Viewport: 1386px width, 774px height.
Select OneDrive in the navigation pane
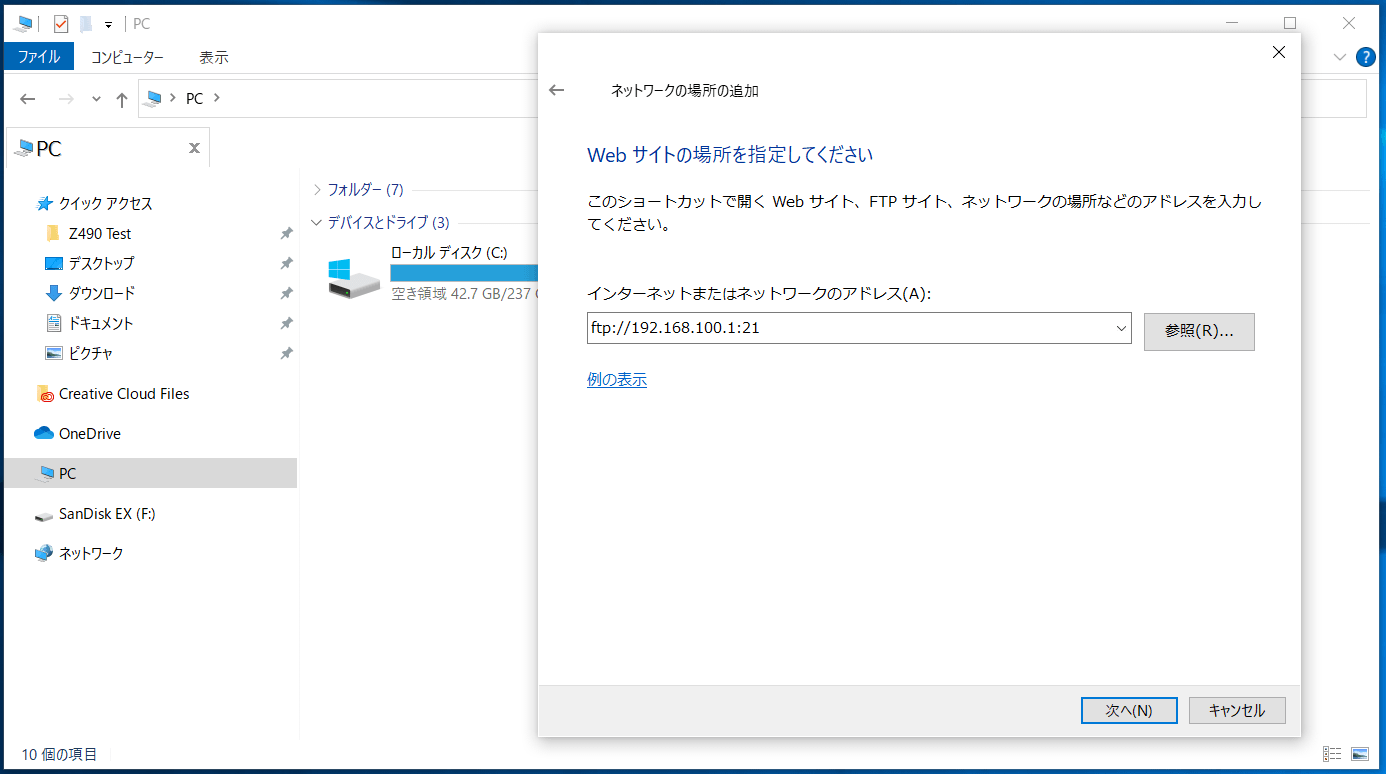tap(90, 434)
